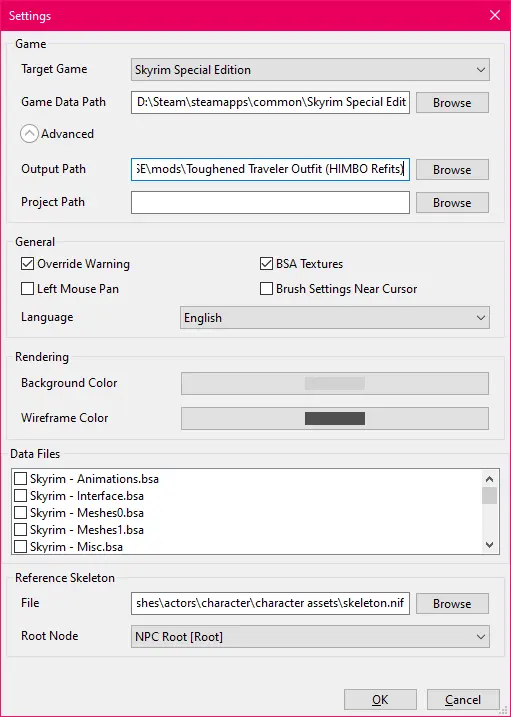Toggle Override Warning checkbox
The height and width of the screenshot is (717, 511).
point(27,264)
